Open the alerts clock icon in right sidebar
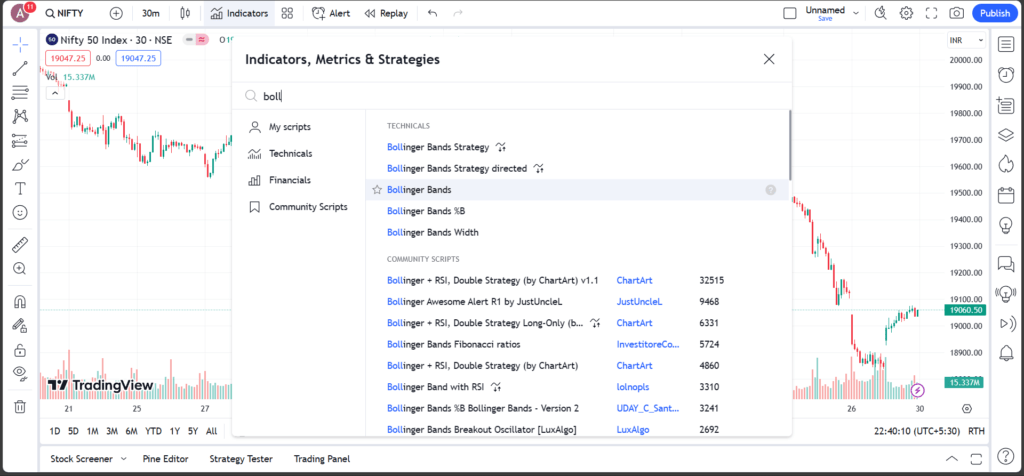The width and height of the screenshot is (1024, 476). click(1006, 75)
